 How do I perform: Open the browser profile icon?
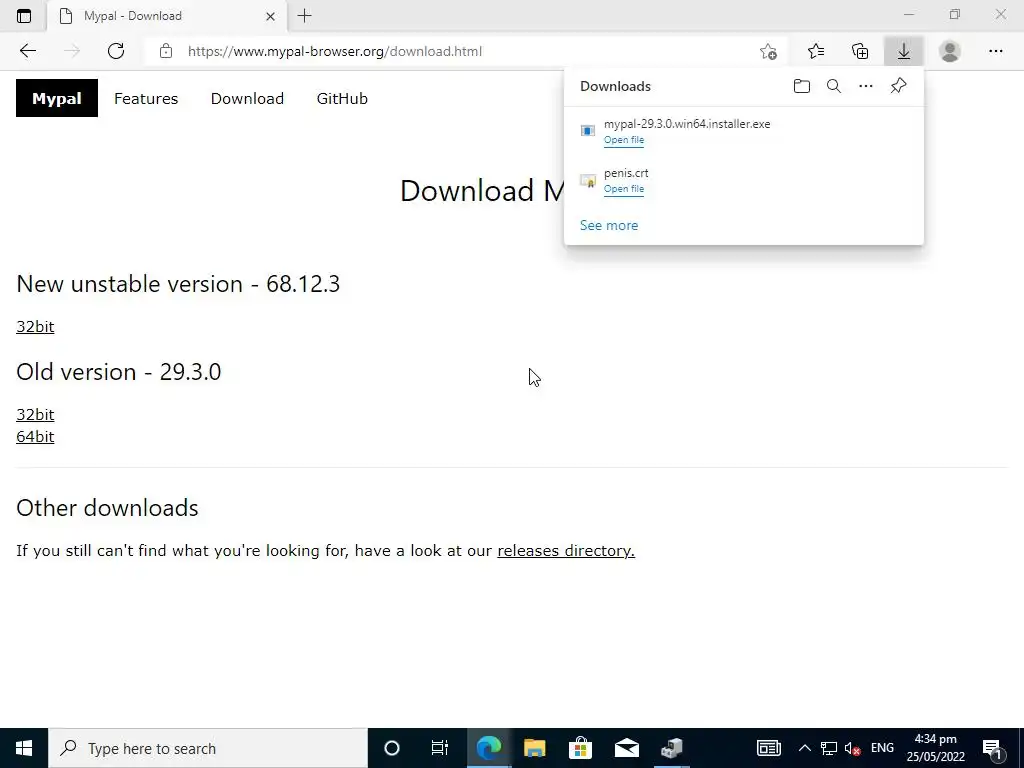click(950, 51)
